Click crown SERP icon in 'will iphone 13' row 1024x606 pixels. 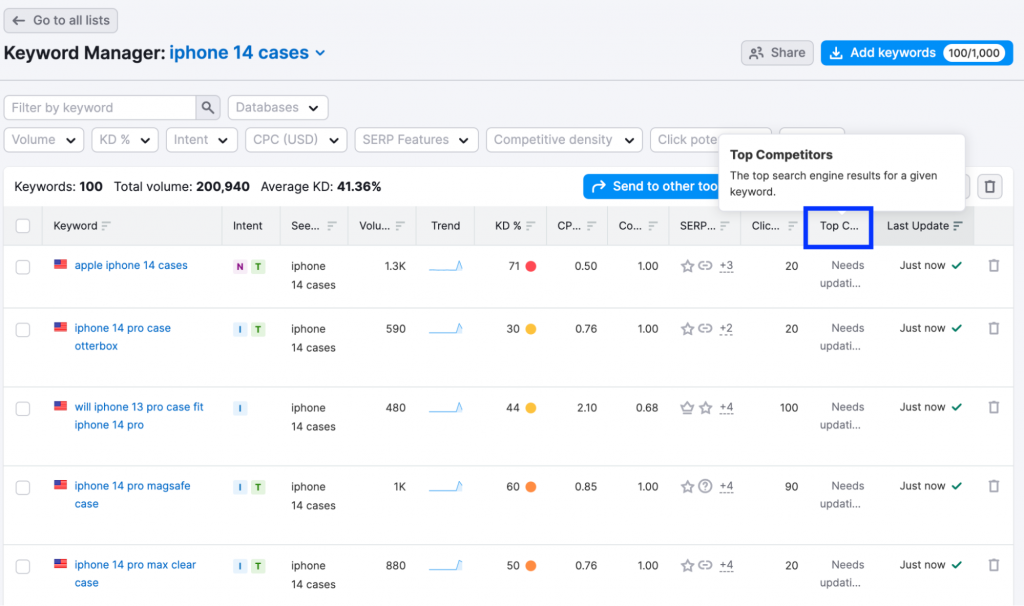pyautogui.click(x=687, y=408)
